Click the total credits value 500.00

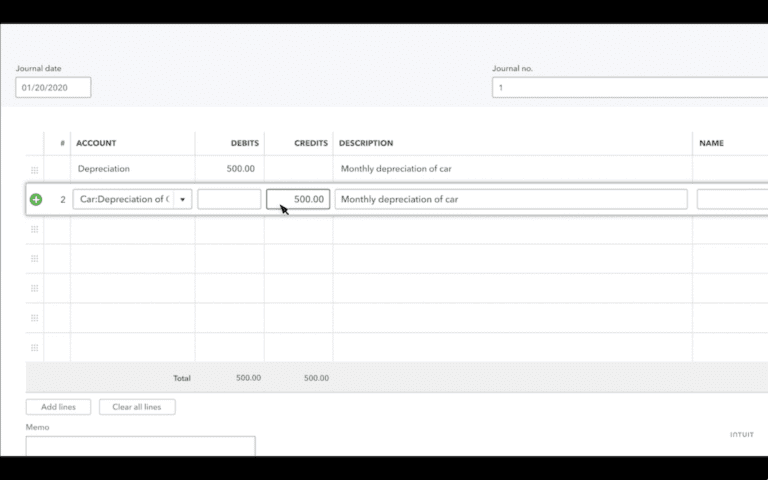tap(316, 378)
